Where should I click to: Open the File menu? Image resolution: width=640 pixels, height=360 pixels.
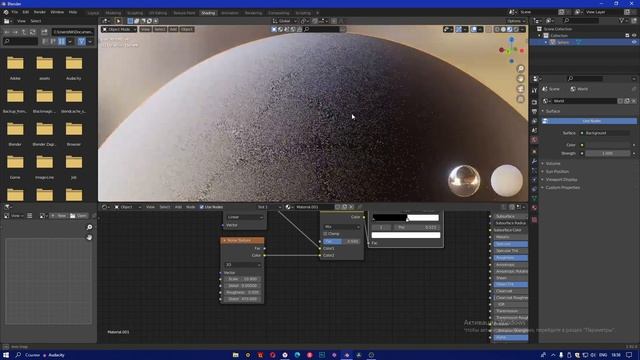point(15,12)
